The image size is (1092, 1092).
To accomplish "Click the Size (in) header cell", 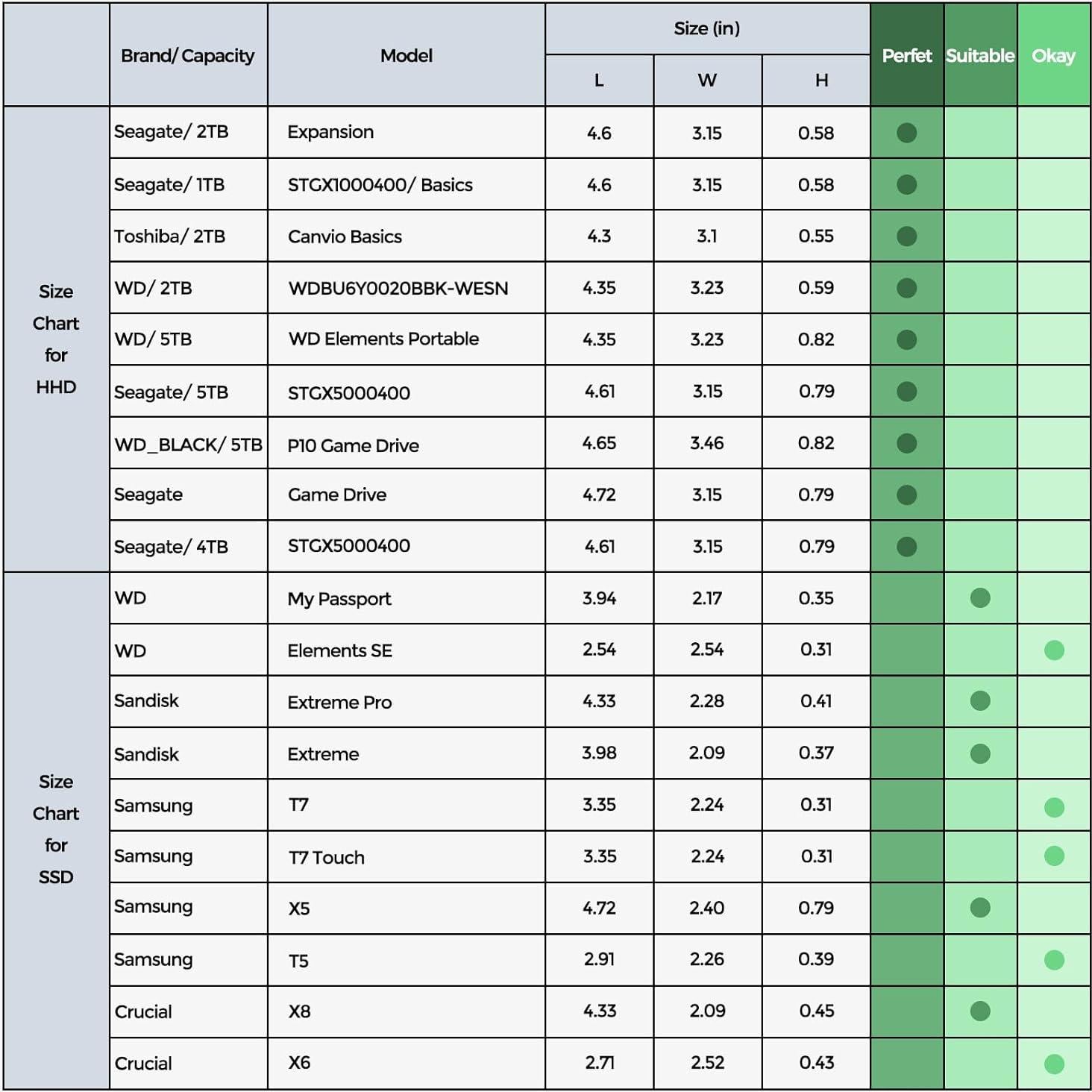I will tap(706, 28).
